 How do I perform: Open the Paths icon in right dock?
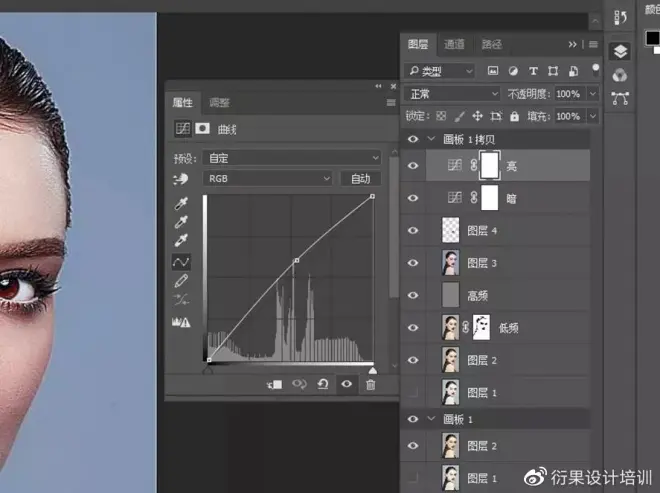[620, 99]
